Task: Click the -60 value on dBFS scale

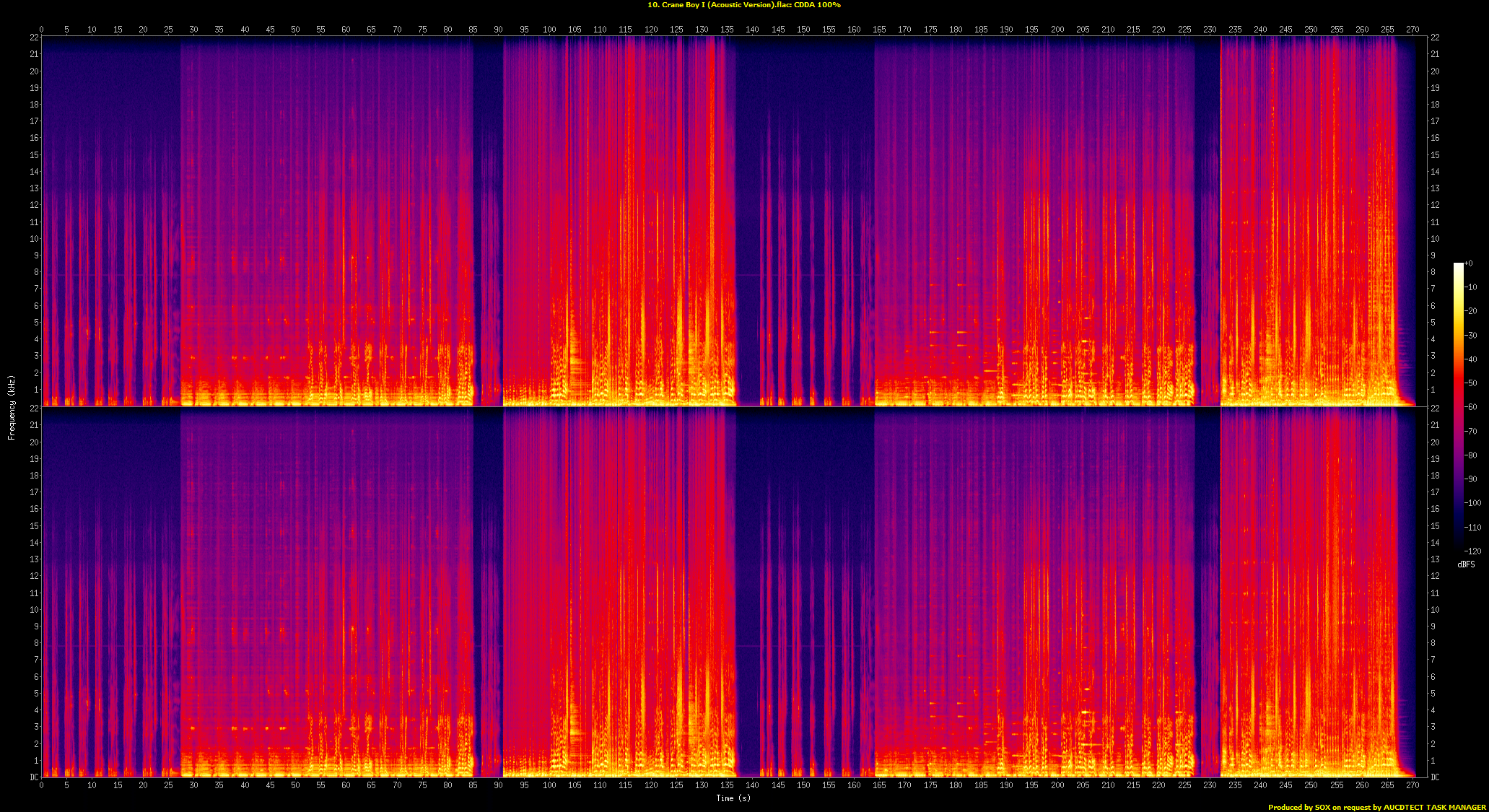Action: tap(1472, 407)
